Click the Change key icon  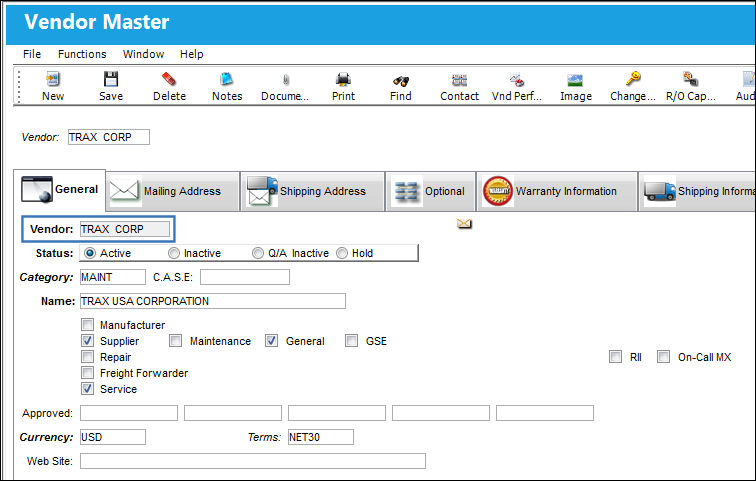pyautogui.click(x=633, y=79)
